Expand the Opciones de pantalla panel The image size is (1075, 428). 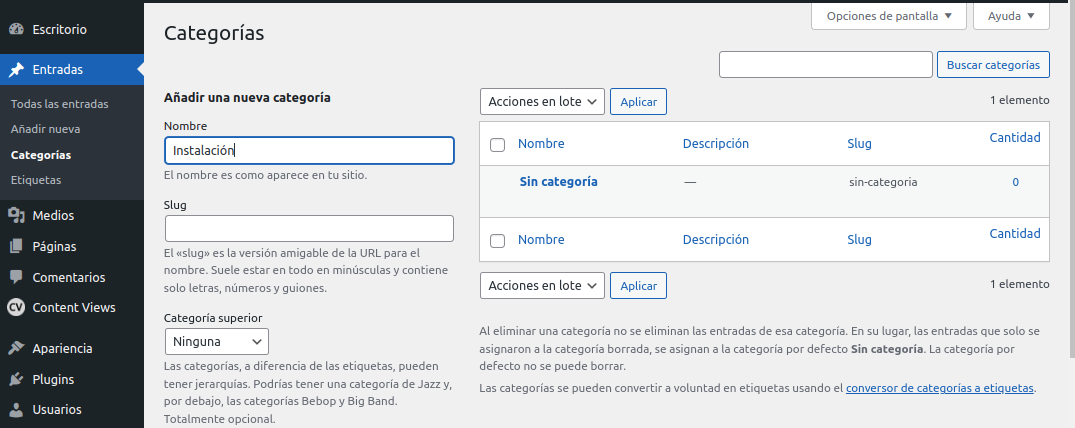[889, 16]
